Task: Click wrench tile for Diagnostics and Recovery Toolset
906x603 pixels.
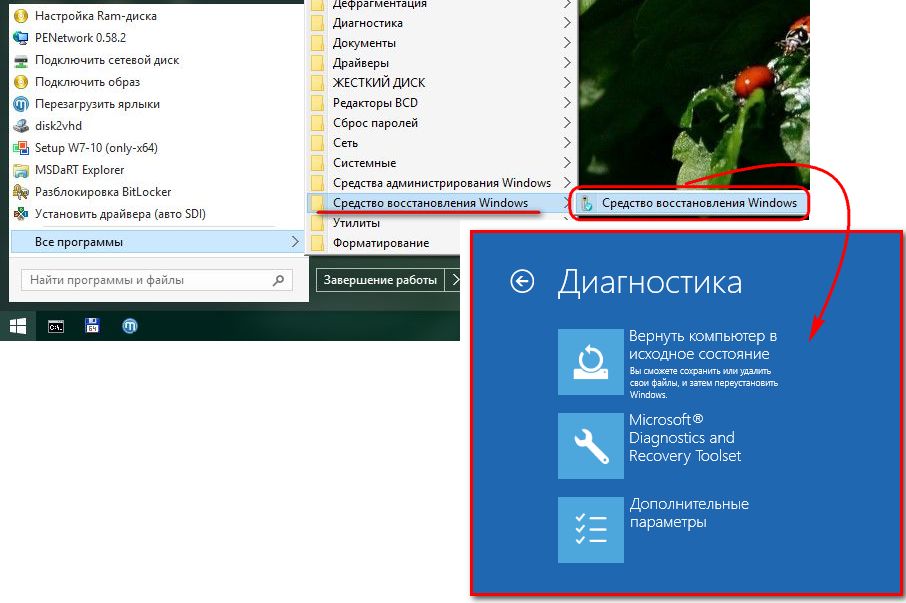Action: [x=591, y=445]
